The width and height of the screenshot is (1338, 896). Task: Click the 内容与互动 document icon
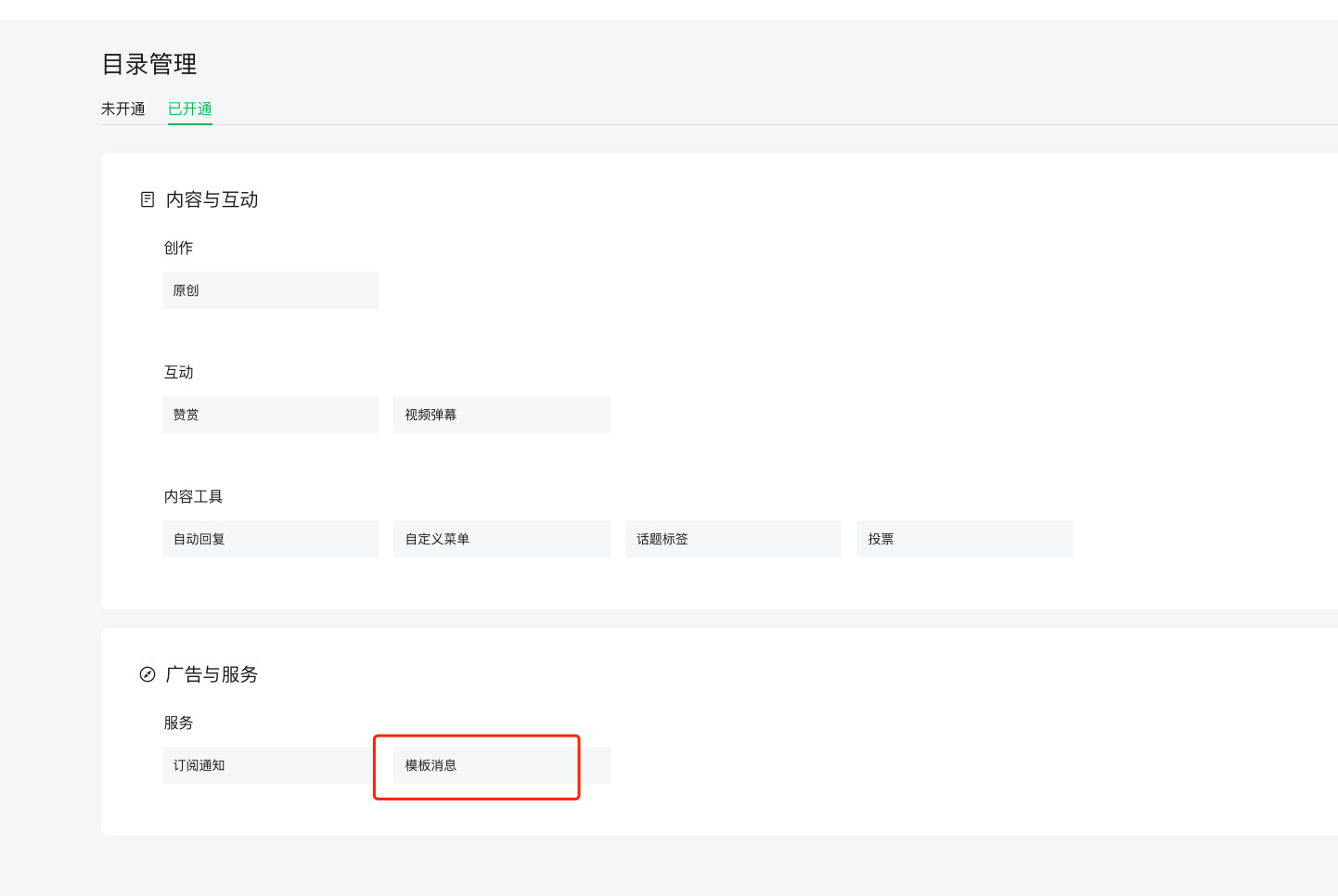click(148, 199)
